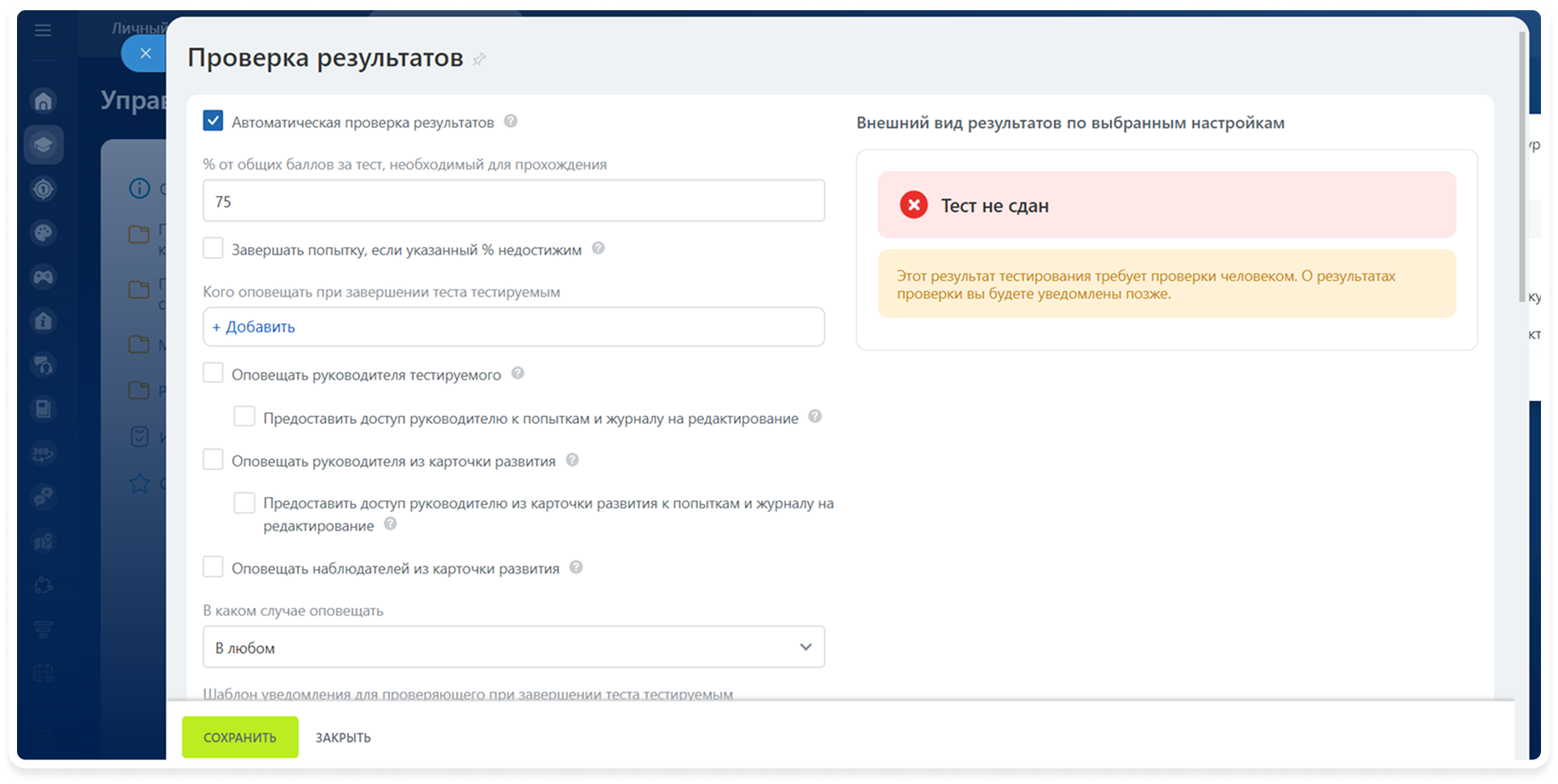Uncheck Автоматическая проверка результатов
The image size is (1558, 784).
click(x=213, y=121)
